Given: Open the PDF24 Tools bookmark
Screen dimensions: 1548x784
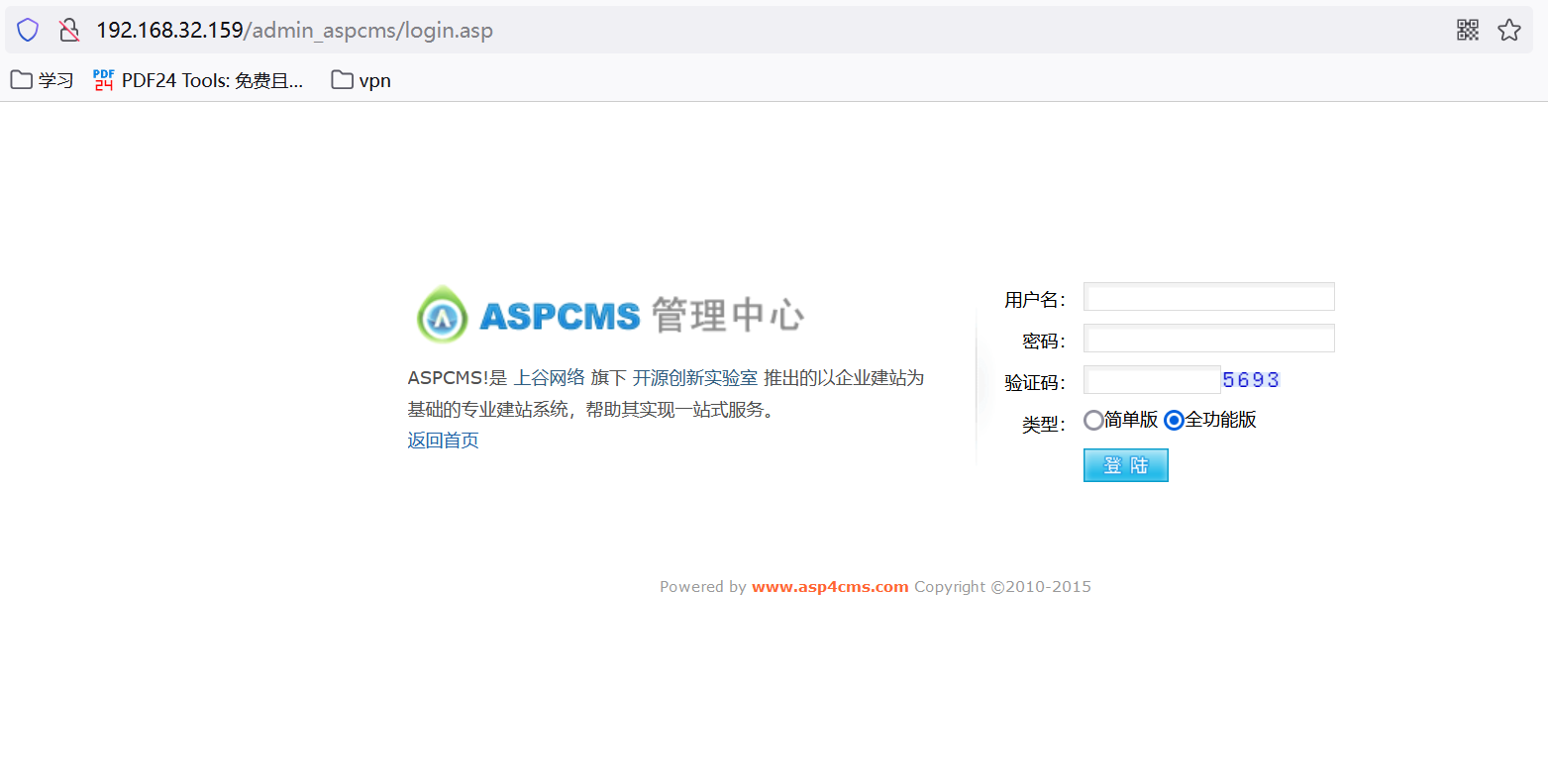Looking at the screenshot, I should 198,80.
